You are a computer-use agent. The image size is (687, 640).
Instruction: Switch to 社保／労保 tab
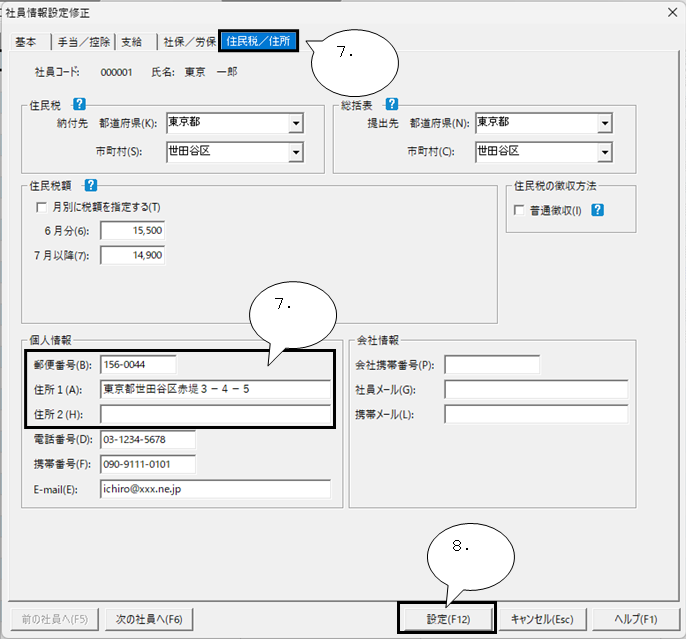189,42
